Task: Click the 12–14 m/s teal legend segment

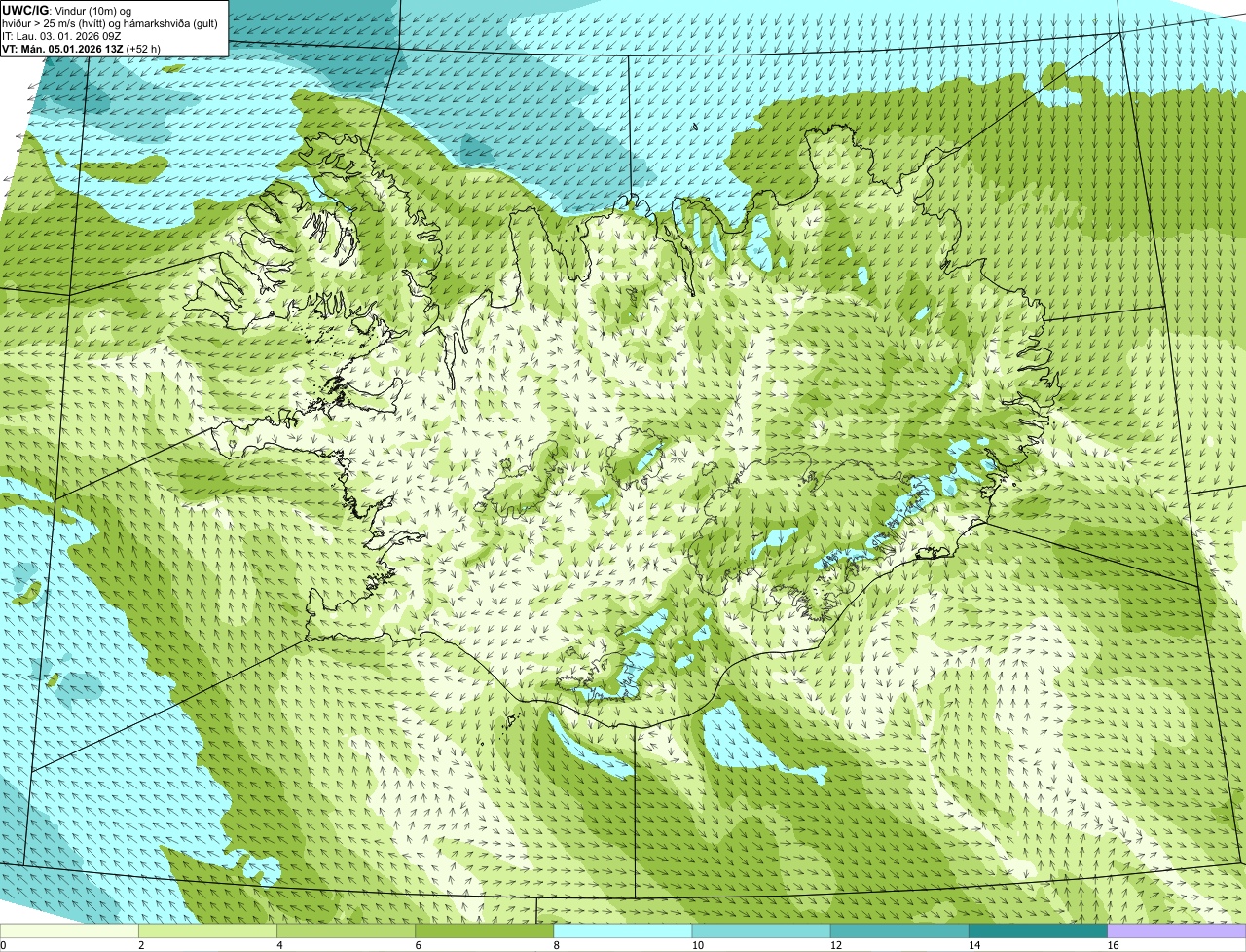Action: (899, 932)
